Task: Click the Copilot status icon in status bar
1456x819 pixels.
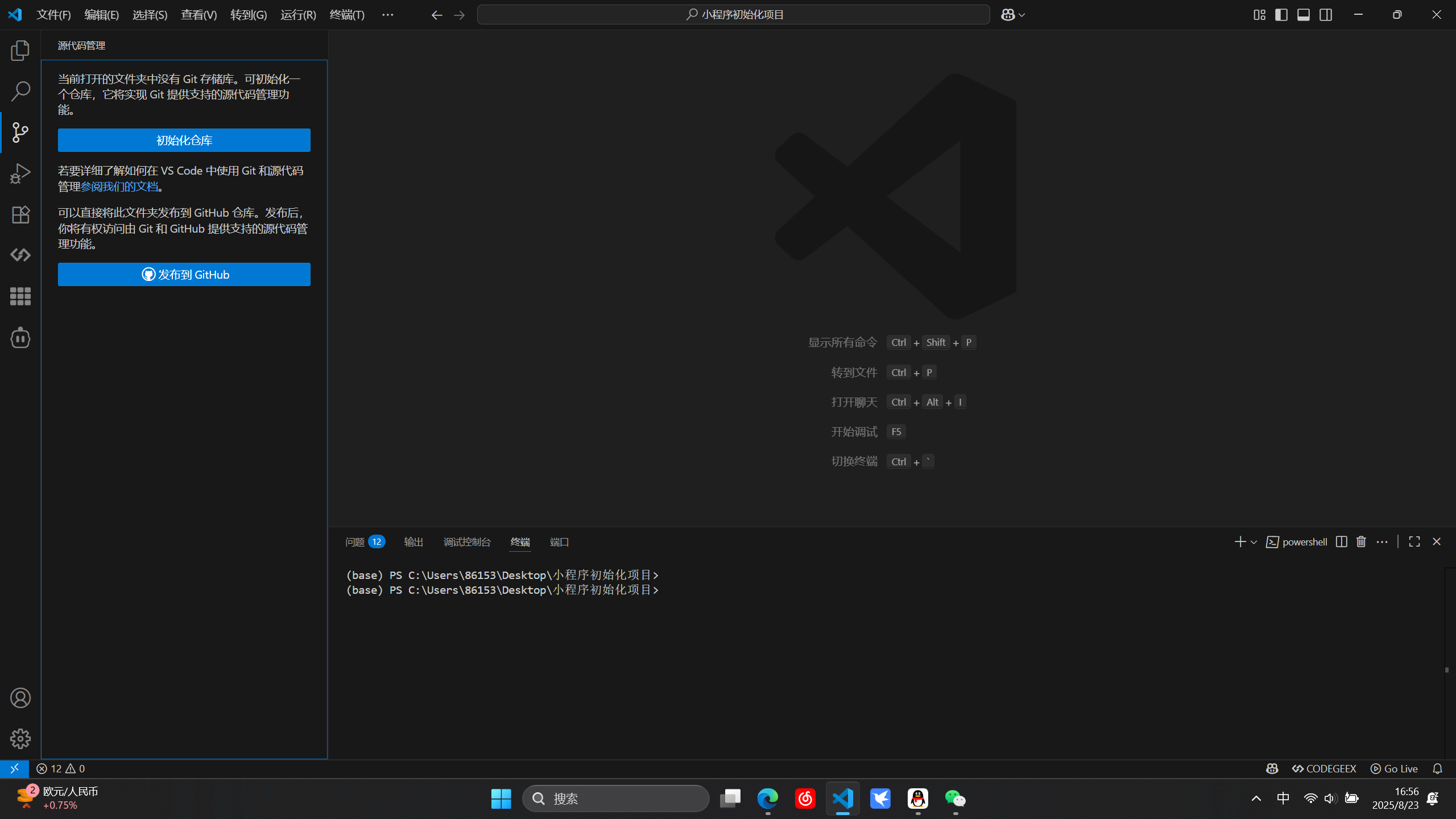Action: [x=1272, y=768]
